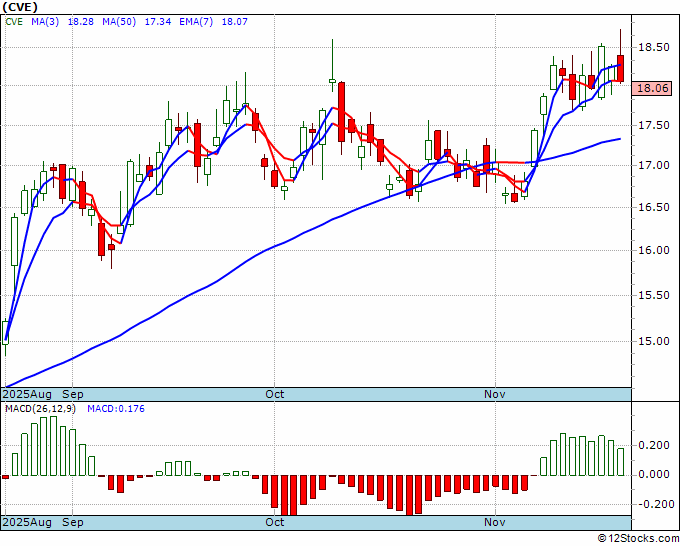Click the 0.000 MACD axis label
The height and width of the screenshot is (546, 680).
point(653,474)
